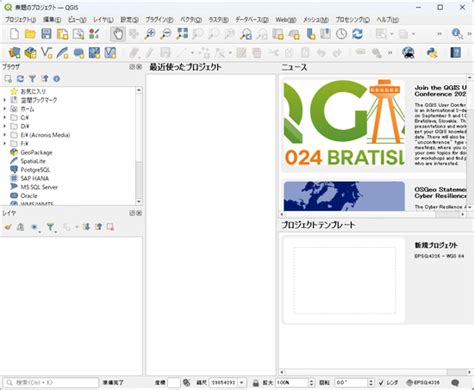Select the Pan Map hand tool
The height and width of the screenshot is (390, 474).
pyautogui.click(x=118, y=34)
